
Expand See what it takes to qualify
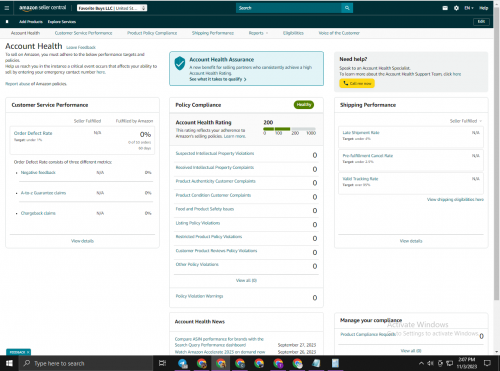[218, 79]
